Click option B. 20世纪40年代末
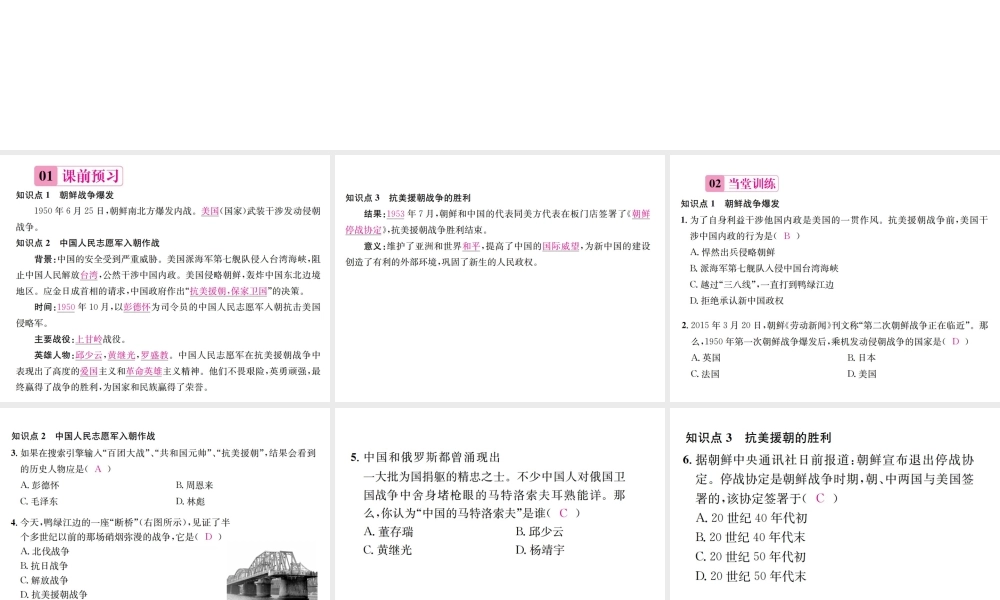The width and height of the screenshot is (1000, 600). point(751,538)
